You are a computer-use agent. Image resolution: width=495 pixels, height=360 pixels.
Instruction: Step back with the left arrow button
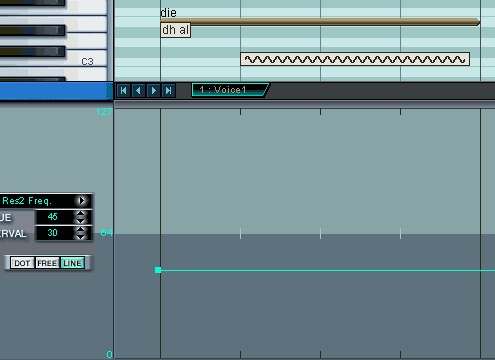point(138,91)
